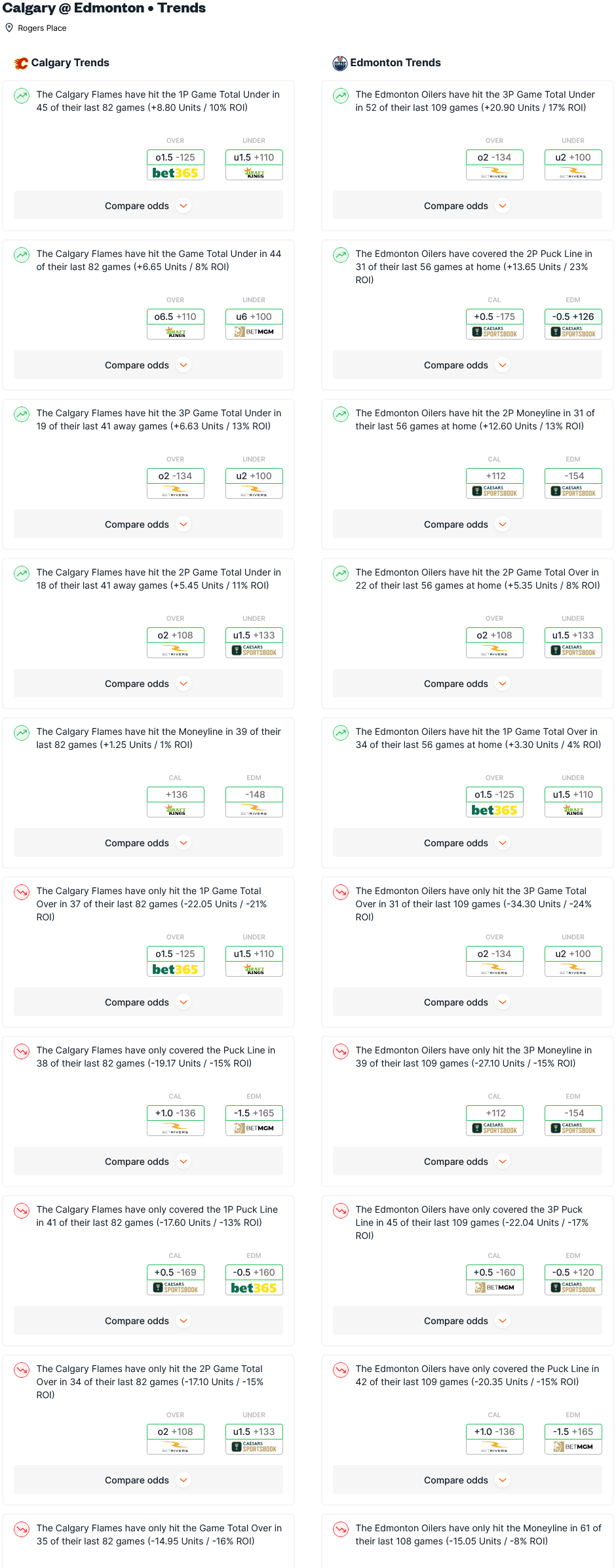Select Caesars -0.5 +126 Edmonton 2P puck line

(573, 324)
